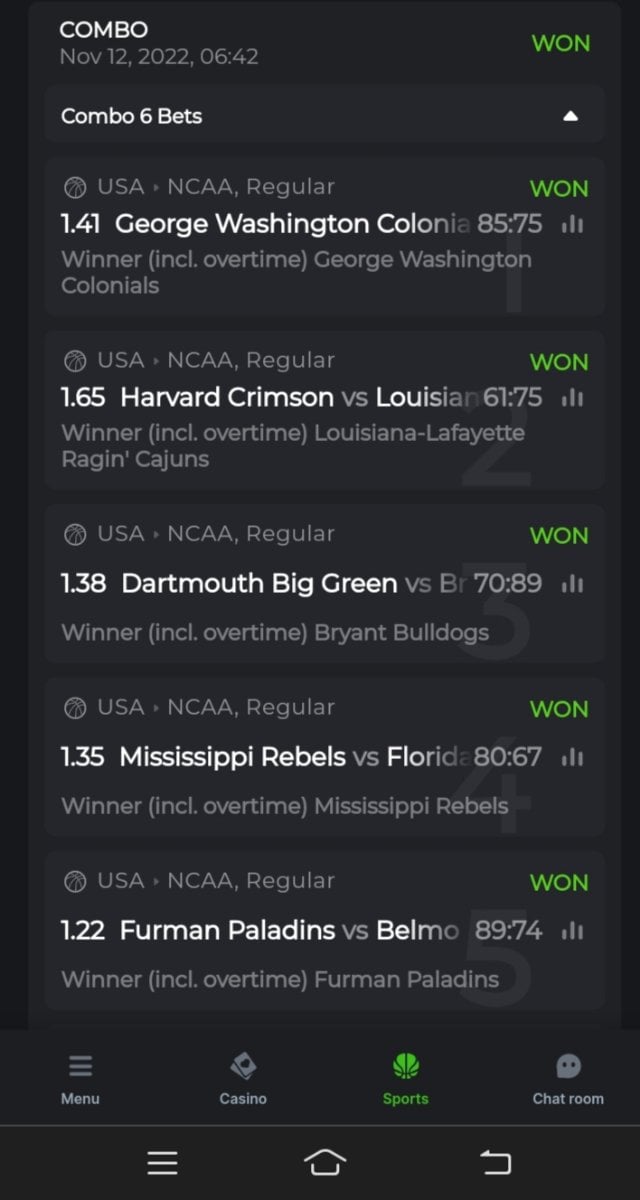The height and width of the screenshot is (1200, 640).
Task: Collapse the Combo 6 Bets list
Action: pyautogui.click(x=570, y=116)
